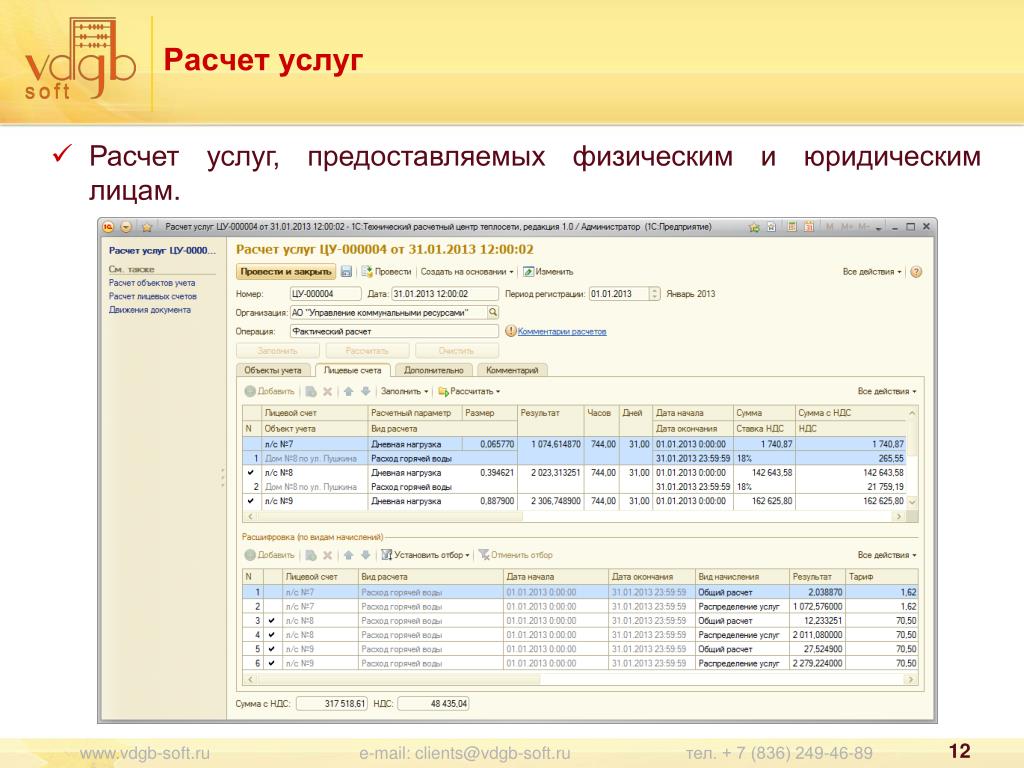Click the save document diskette icon
The height and width of the screenshot is (768, 1024).
click(x=346, y=271)
